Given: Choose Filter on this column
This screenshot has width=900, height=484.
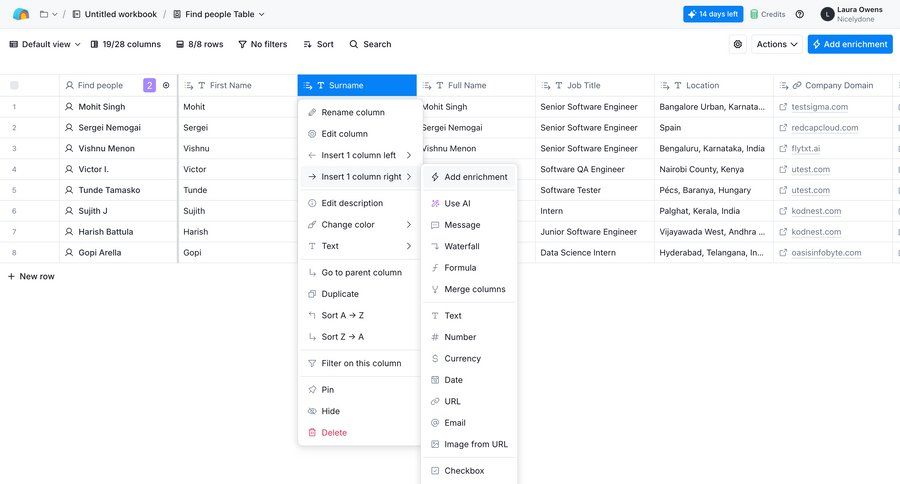Looking at the screenshot, I should coord(360,363).
